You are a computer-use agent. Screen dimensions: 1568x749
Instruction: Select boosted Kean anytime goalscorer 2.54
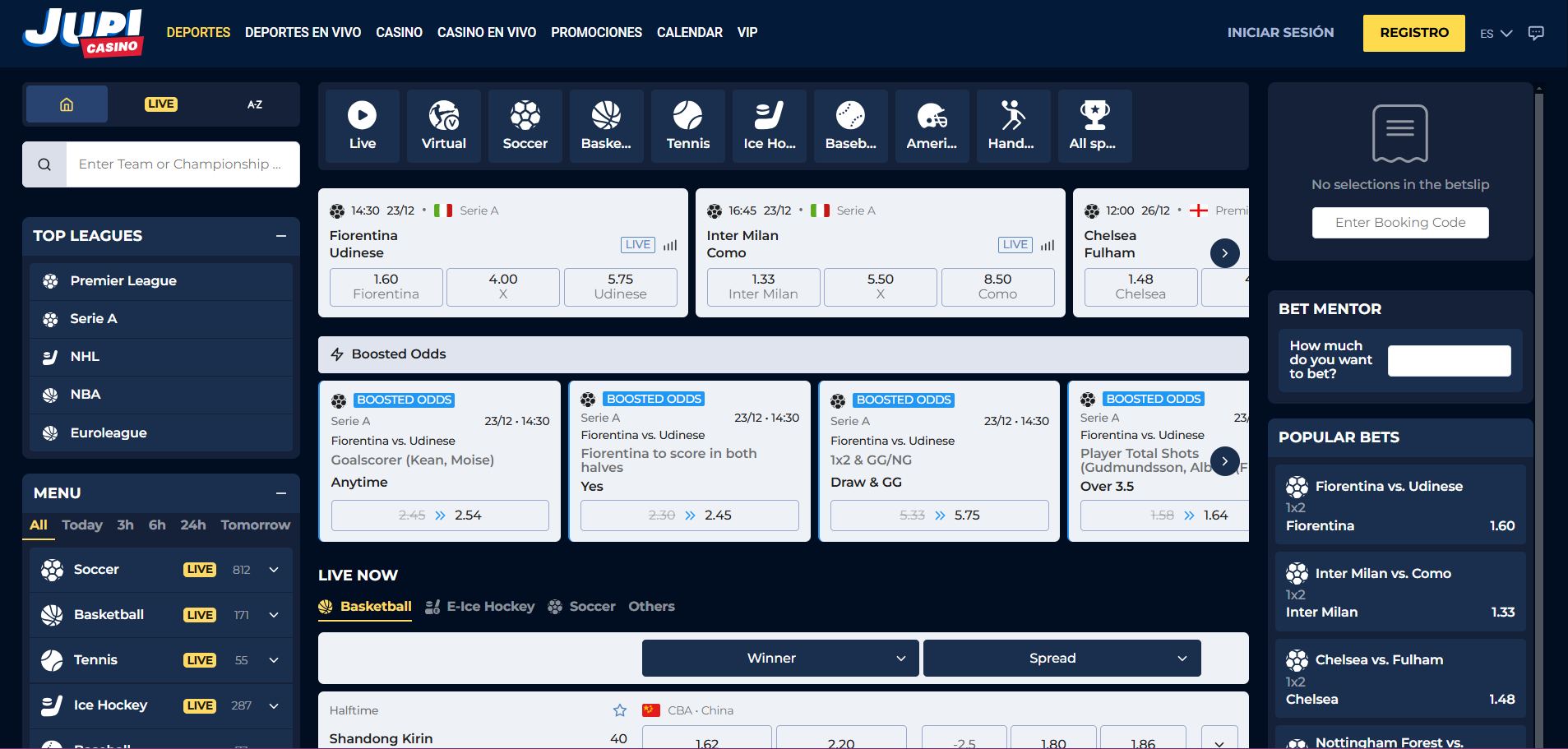pyautogui.click(x=440, y=516)
